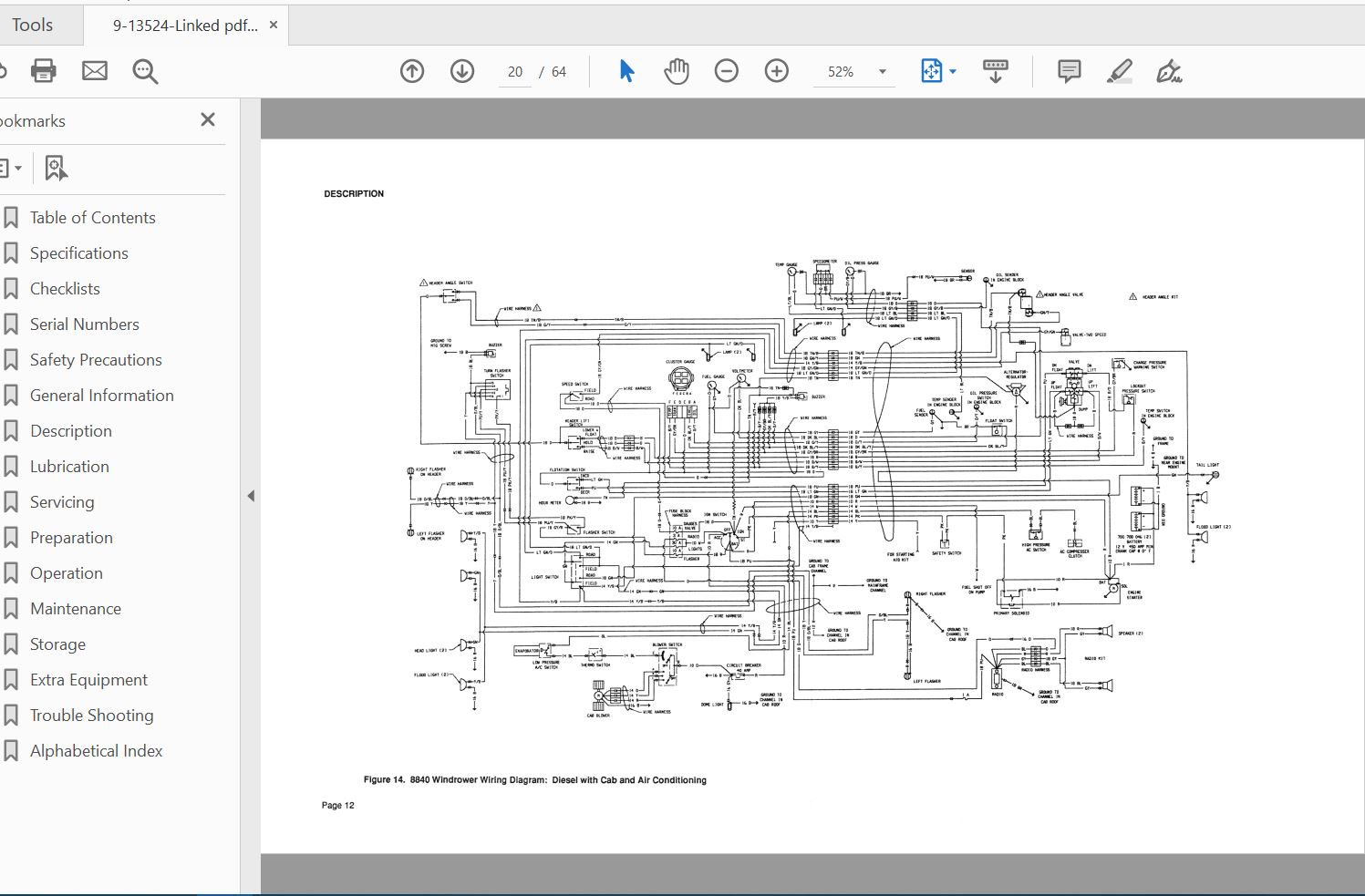
Task: Open the 52% zoom level dropdown
Action: pos(882,72)
